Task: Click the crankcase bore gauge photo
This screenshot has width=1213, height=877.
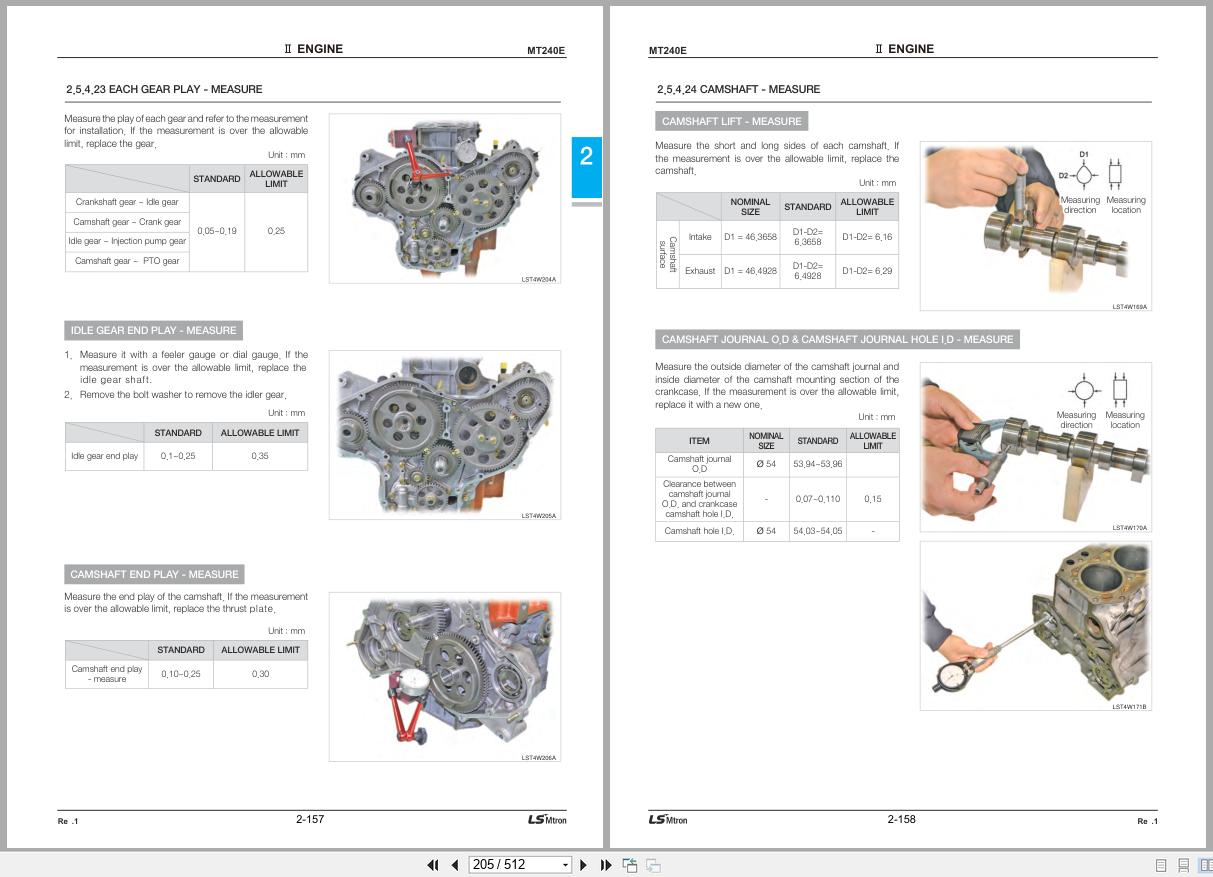Action: tap(1036, 626)
